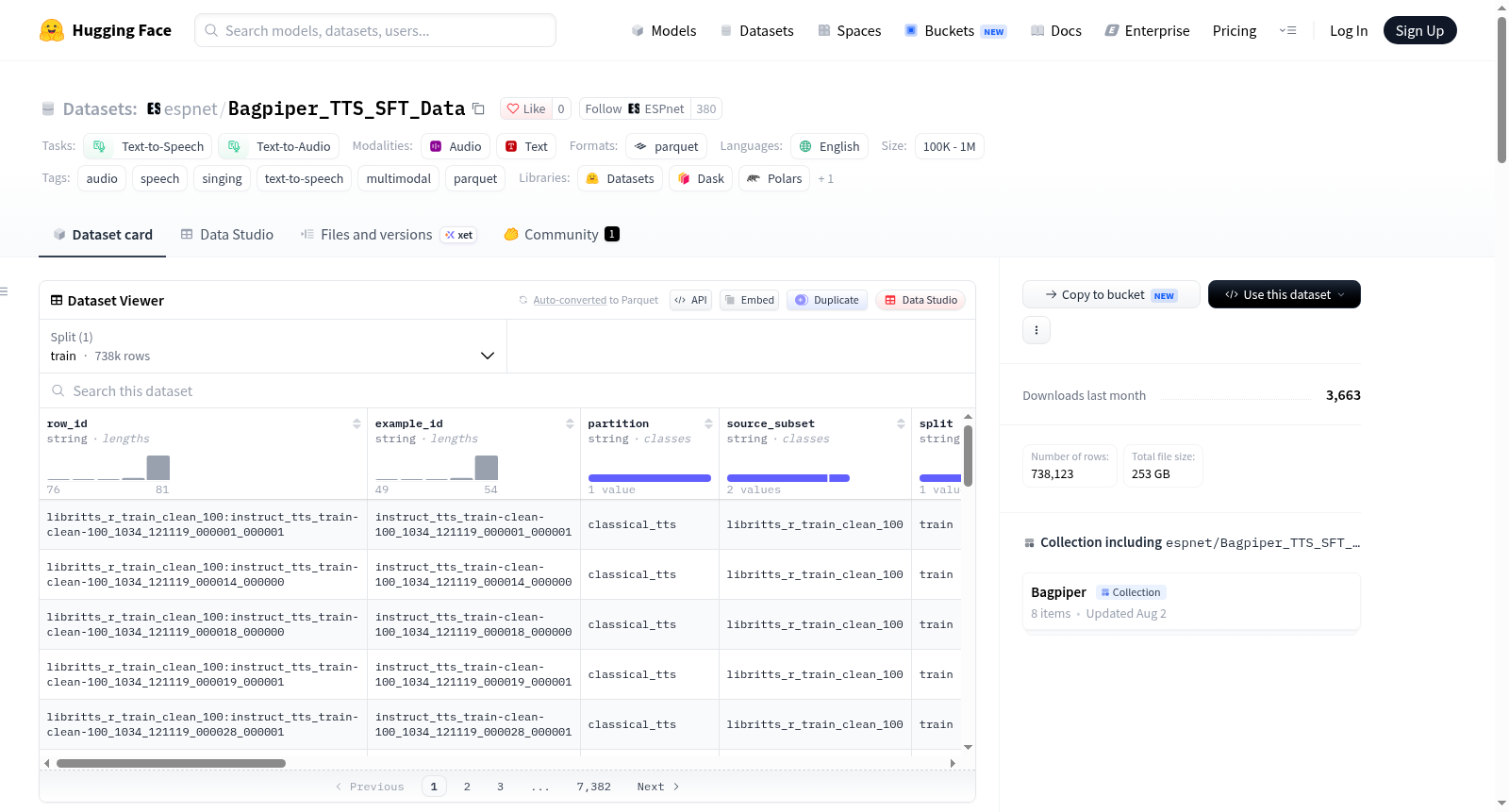Click the magnifier icon in dataset search
This screenshot has height=812, width=1509.
coord(58,390)
